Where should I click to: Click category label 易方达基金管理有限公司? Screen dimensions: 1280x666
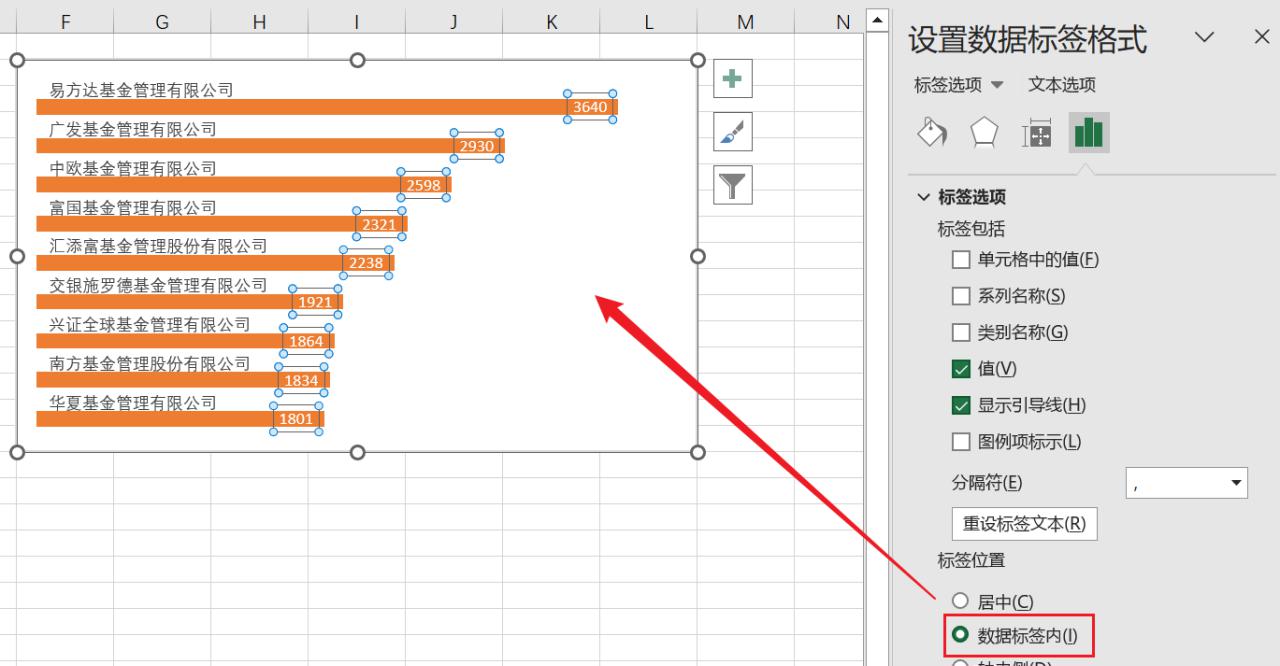pos(141,90)
